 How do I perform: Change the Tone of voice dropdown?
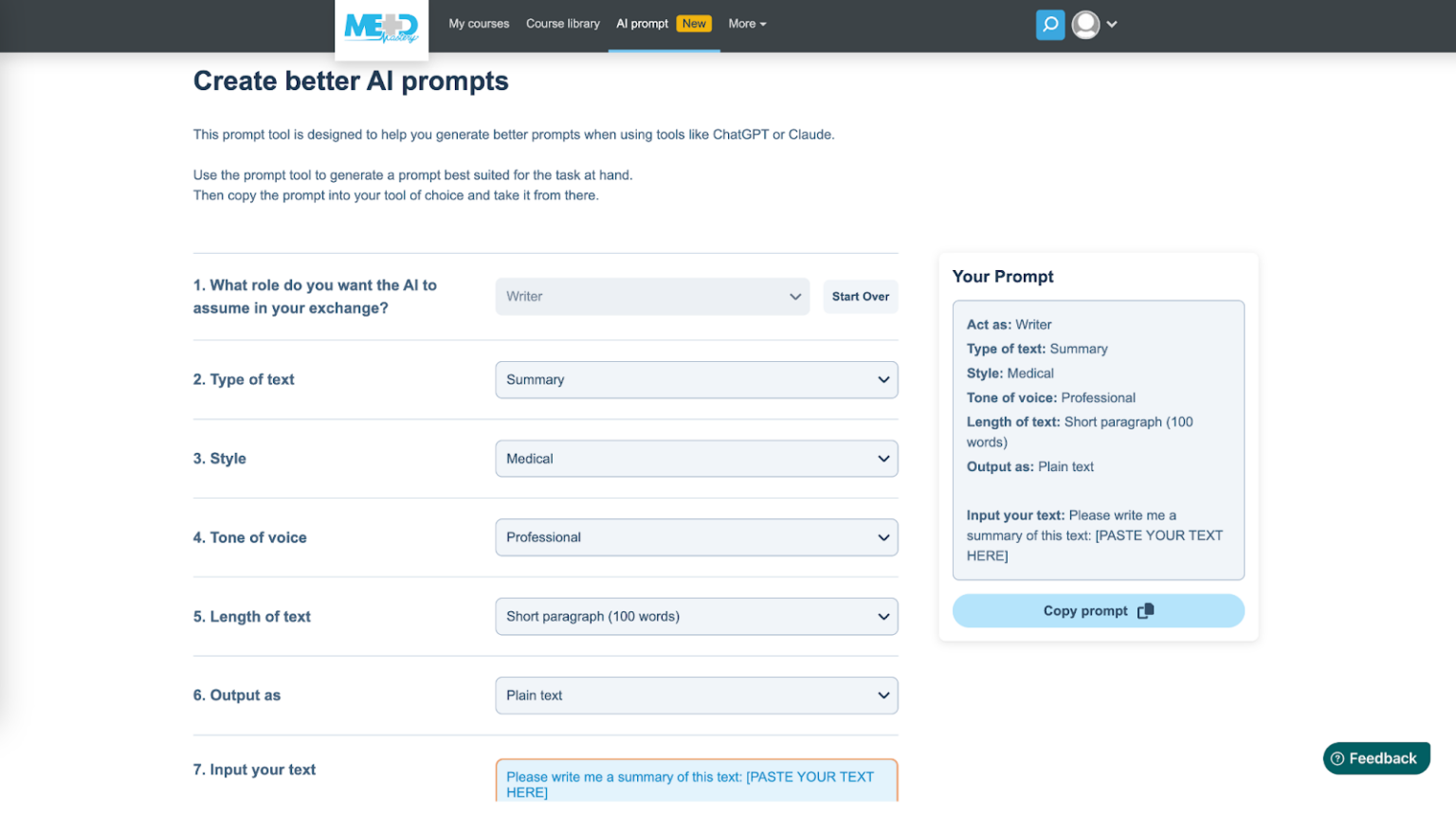(x=696, y=537)
